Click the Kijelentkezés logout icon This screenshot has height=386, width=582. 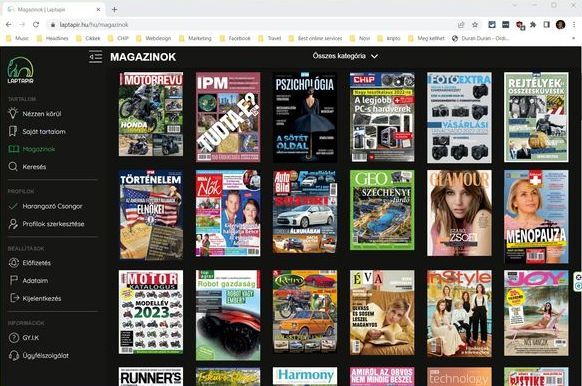pyautogui.click(x=14, y=298)
